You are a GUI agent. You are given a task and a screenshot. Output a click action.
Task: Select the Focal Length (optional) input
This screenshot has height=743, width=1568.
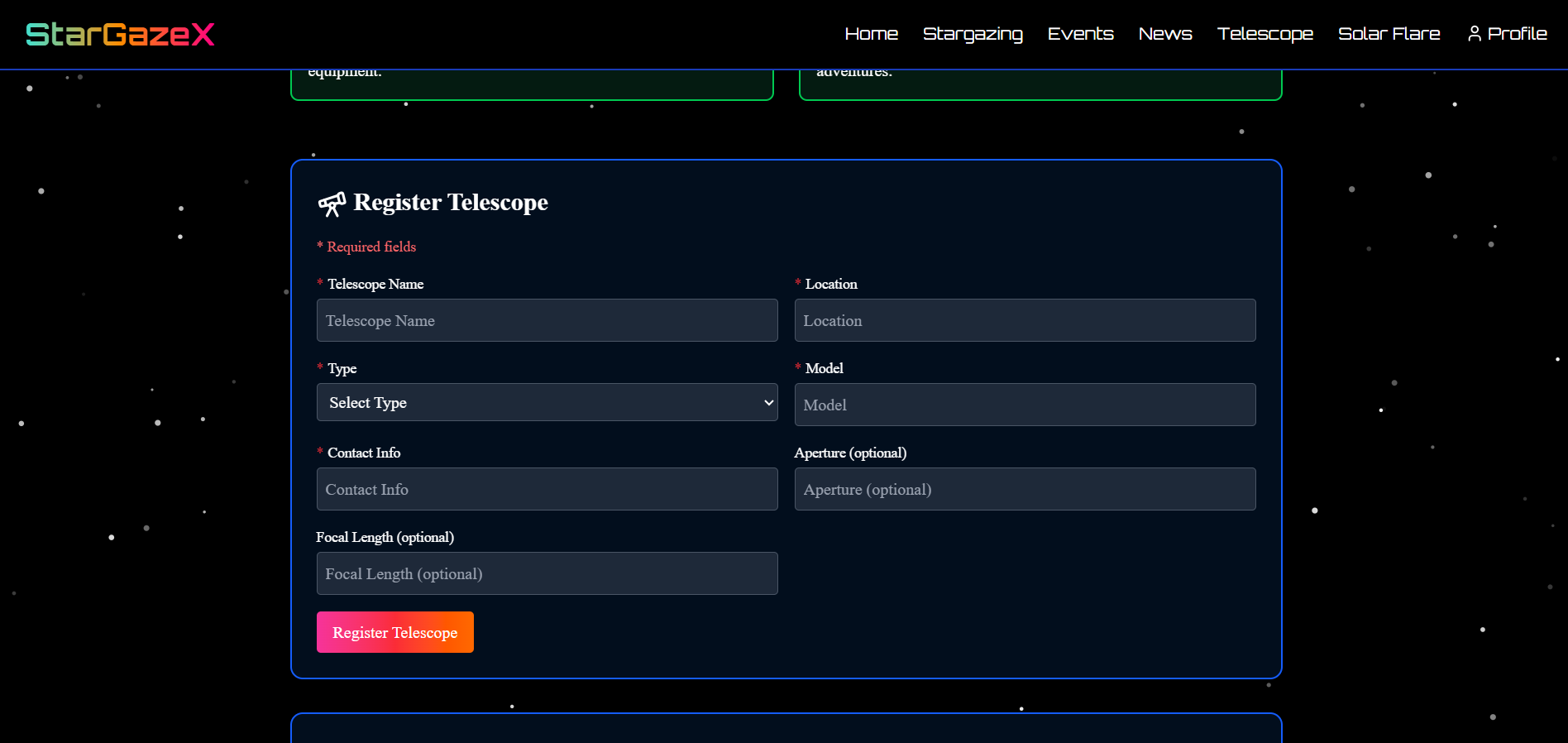[x=547, y=573]
